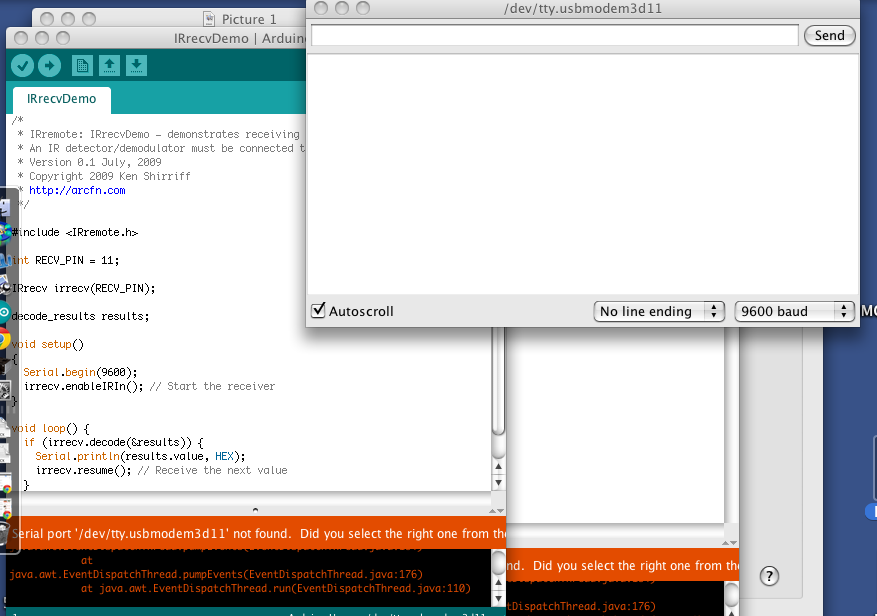
Task: Click the console scroll up arrow in IRrecvDemo window
Action: pos(498,582)
